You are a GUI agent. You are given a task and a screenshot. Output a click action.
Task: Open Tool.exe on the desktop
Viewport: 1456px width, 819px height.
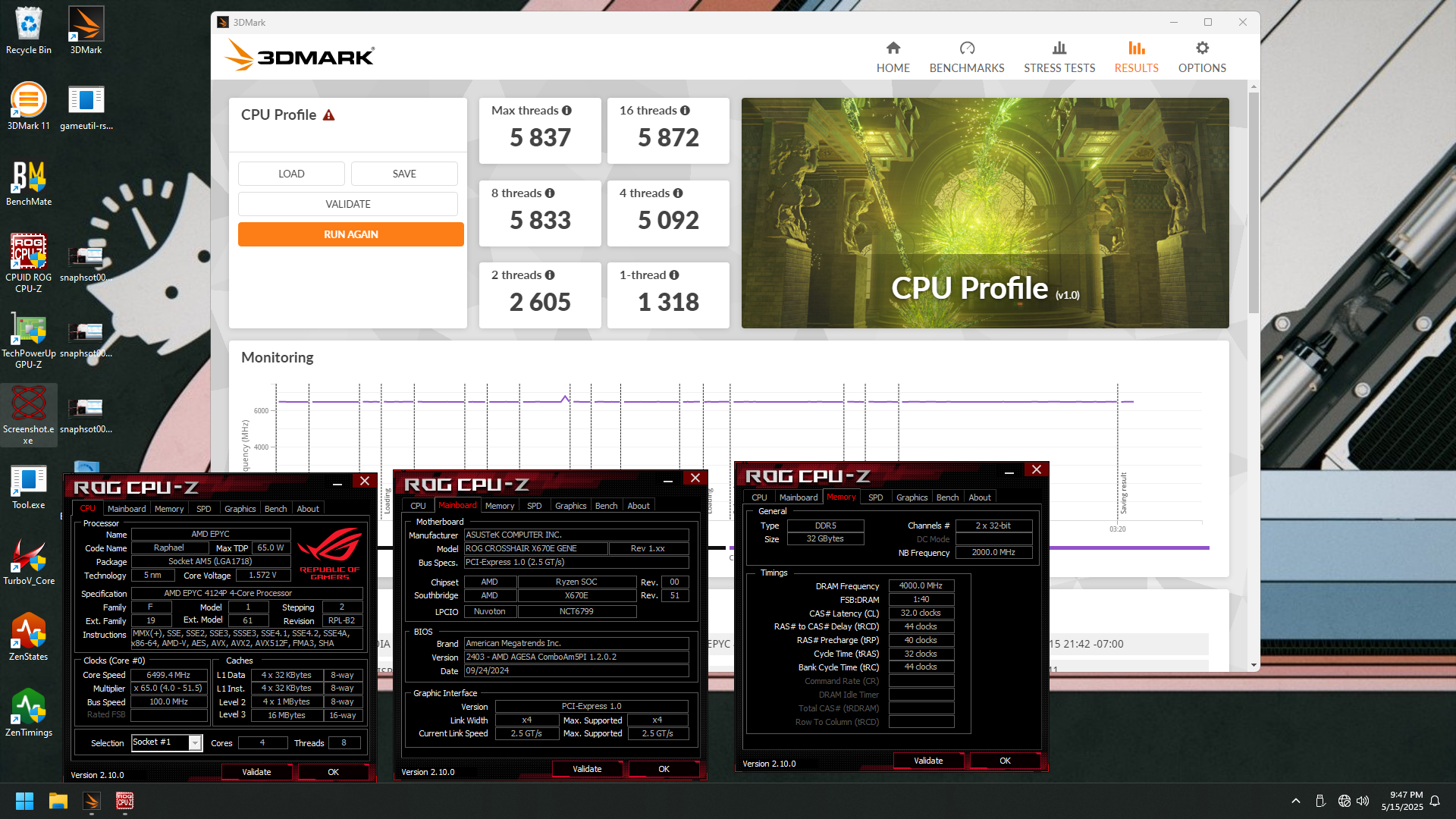click(29, 485)
